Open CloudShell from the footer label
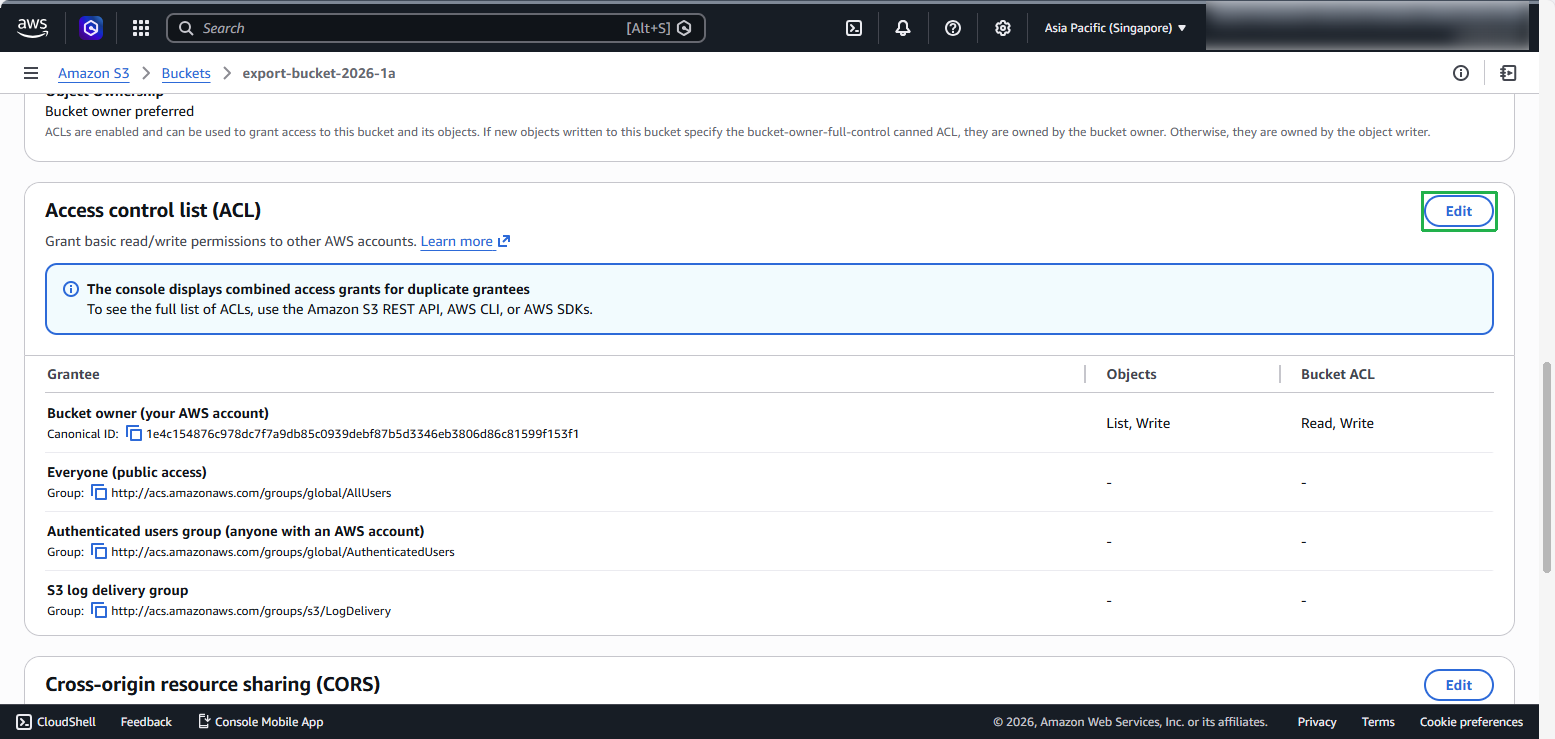This screenshot has width=1555, height=739. click(x=66, y=722)
